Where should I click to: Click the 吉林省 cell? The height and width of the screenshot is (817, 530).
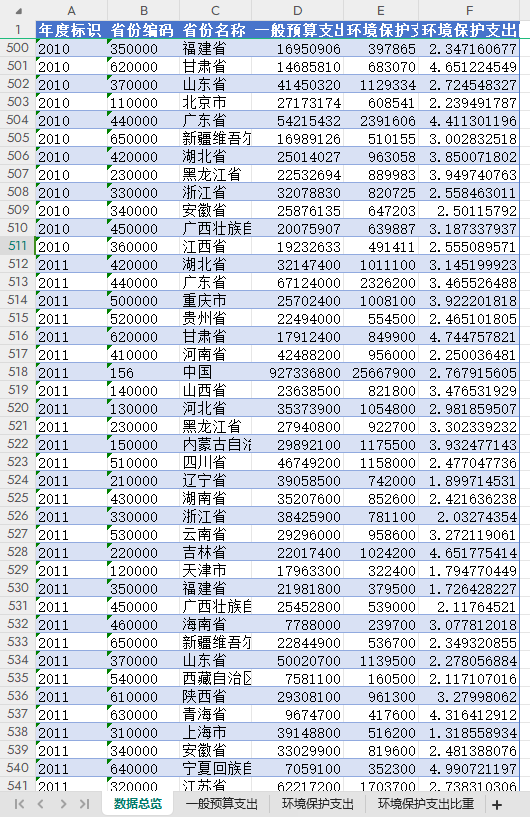pyautogui.click(x=215, y=552)
